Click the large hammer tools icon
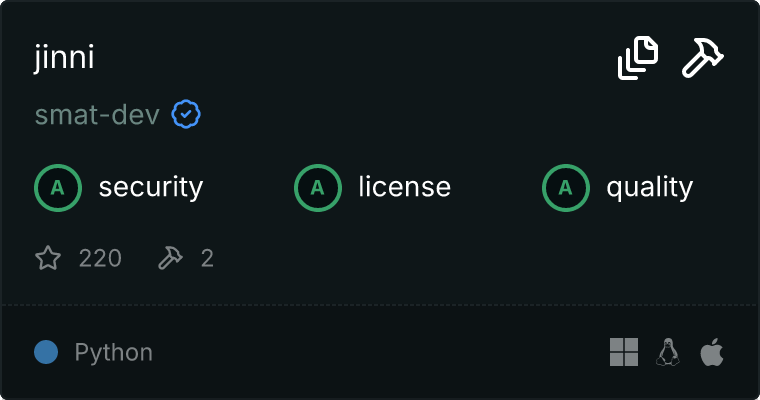The height and width of the screenshot is (400, 760). [703, 58]
